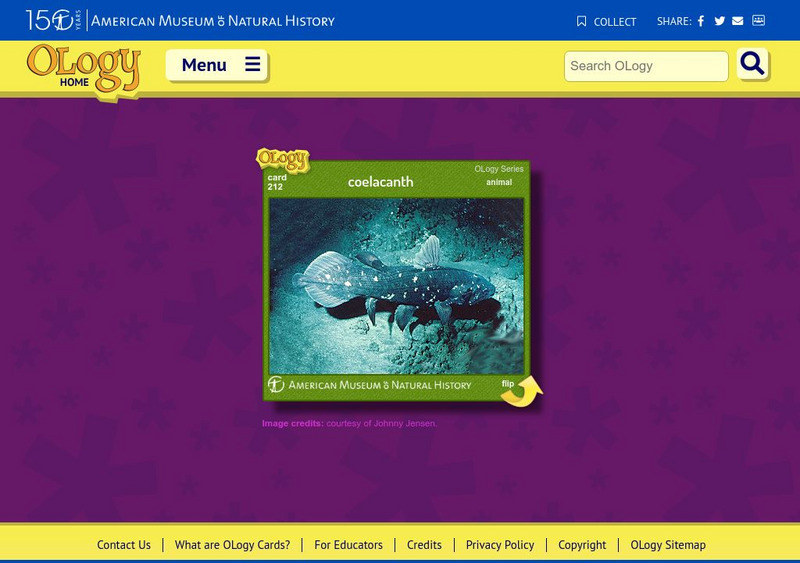Open the For Educators link
The width and height of the screenshot is (800, 563).
pyautogui.click(x=348, y=545)
